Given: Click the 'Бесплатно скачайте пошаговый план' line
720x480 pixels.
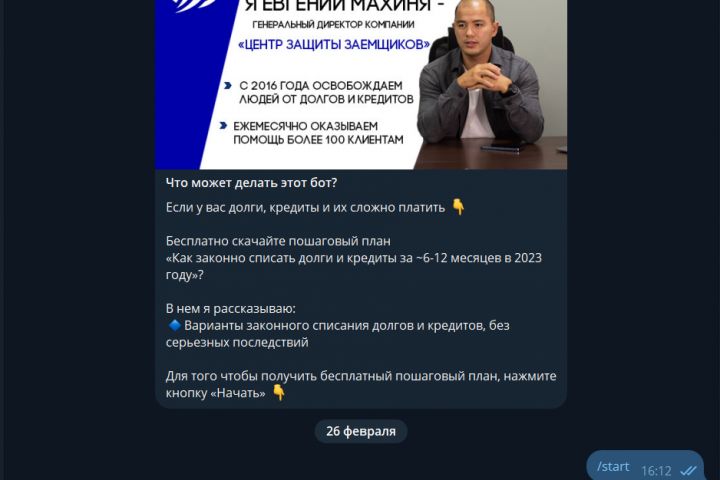Looking at the screenshot, I should [278, 241].
